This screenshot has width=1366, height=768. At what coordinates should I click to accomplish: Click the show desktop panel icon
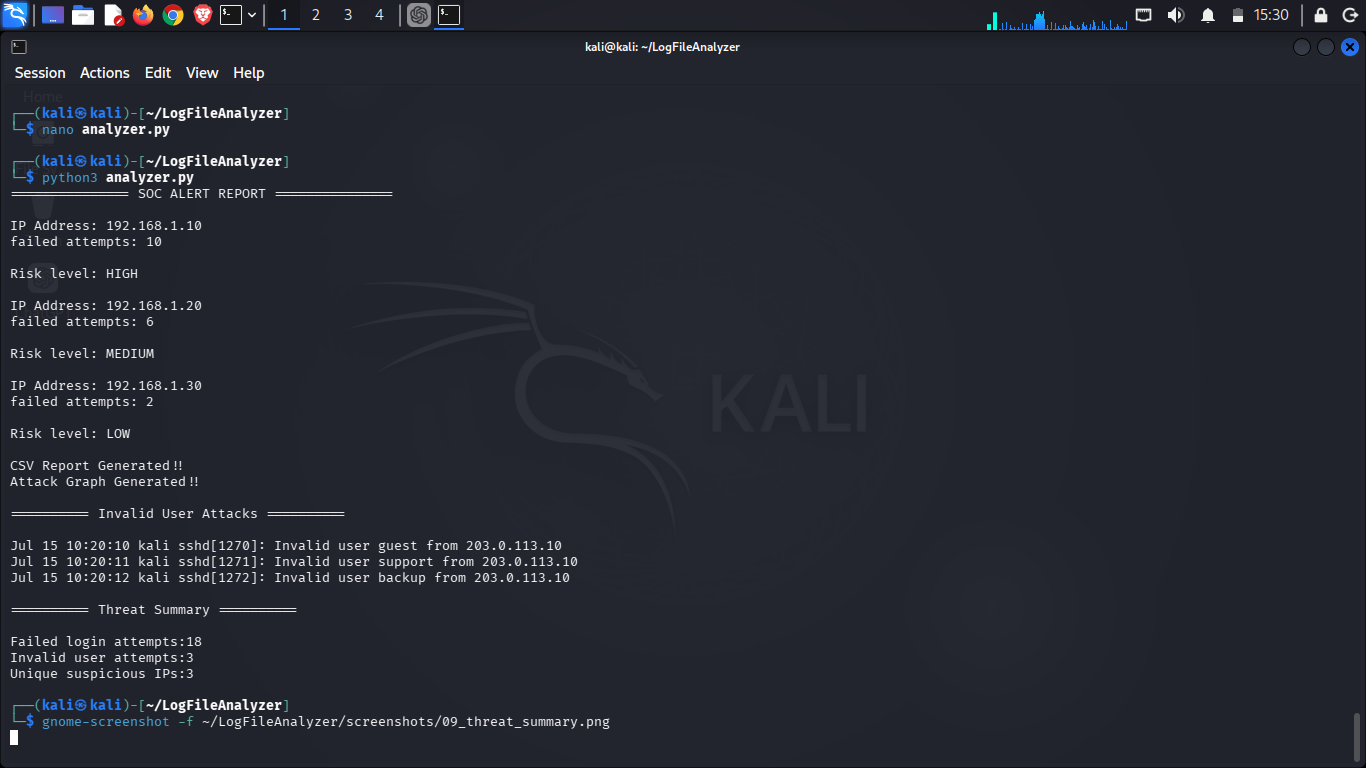pos(52,15)
